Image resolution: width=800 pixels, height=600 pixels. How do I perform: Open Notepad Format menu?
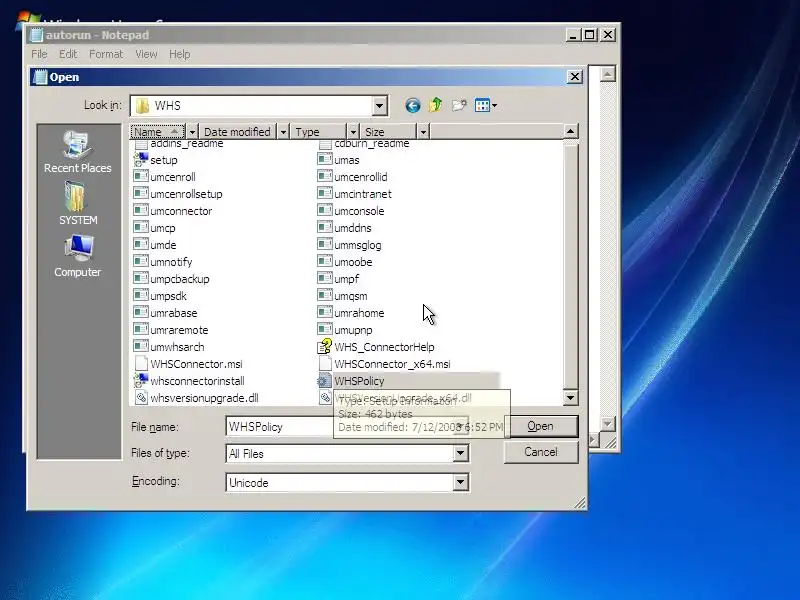tap(106, 54)
